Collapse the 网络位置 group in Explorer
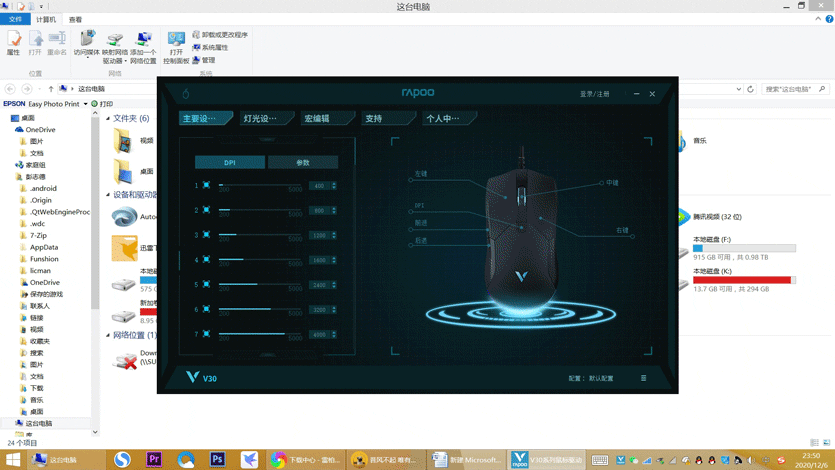 [108, 335]
